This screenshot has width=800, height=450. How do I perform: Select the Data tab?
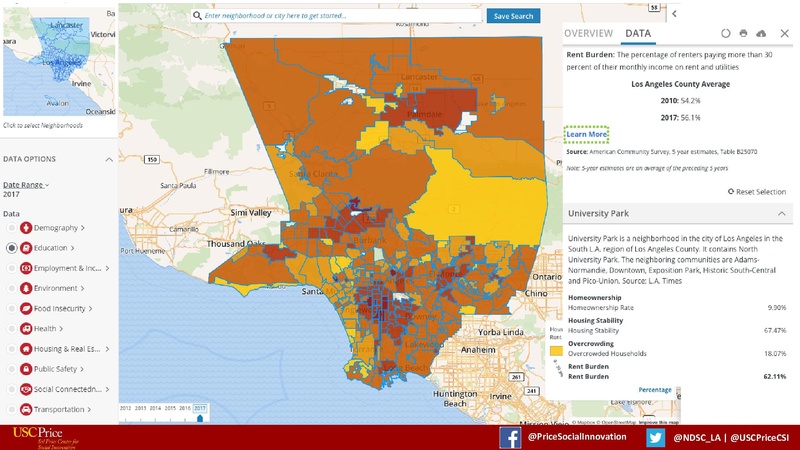coord(638,34)
